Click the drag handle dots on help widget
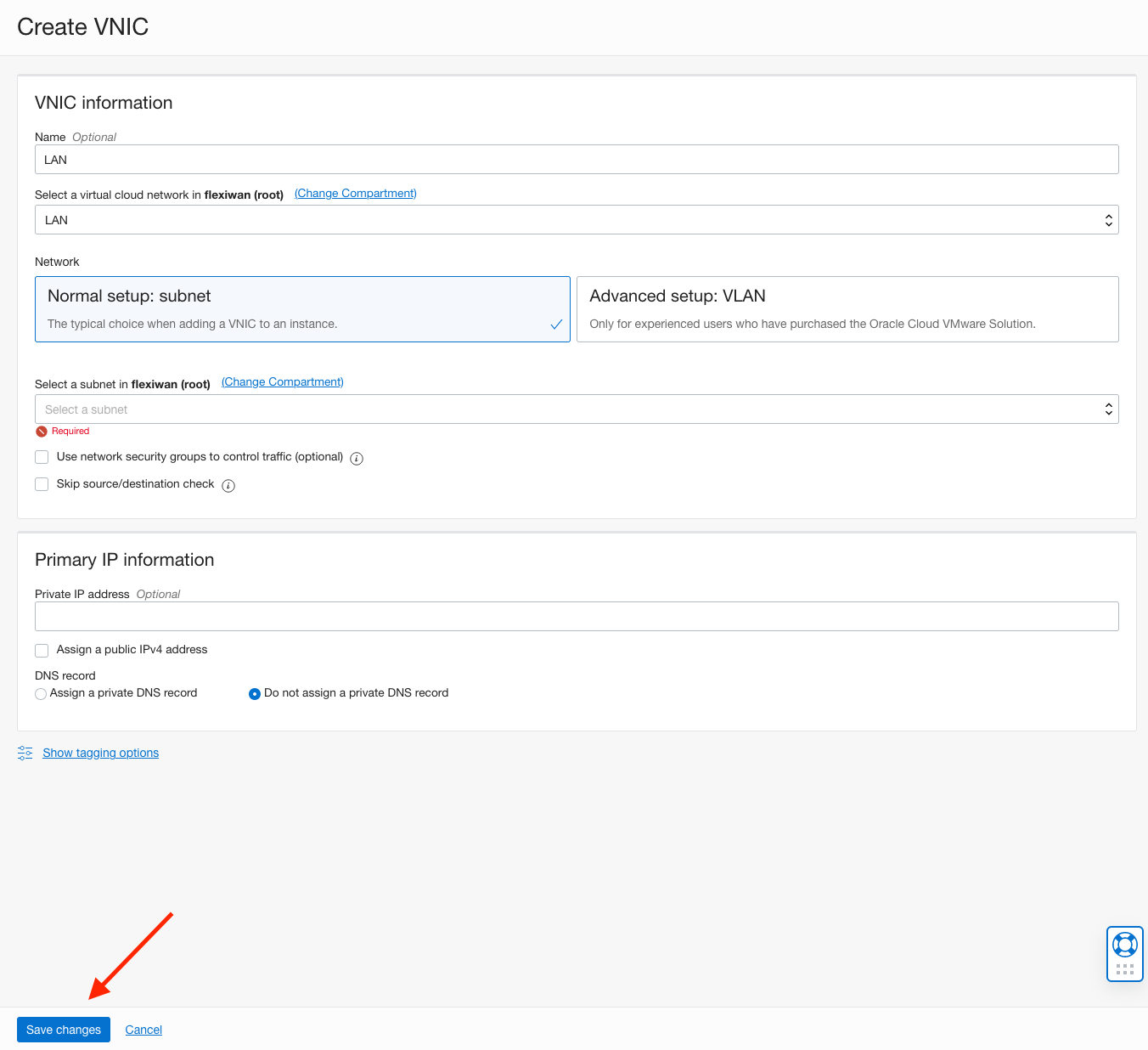1148x1050 pixels. tap(1124, 969)
